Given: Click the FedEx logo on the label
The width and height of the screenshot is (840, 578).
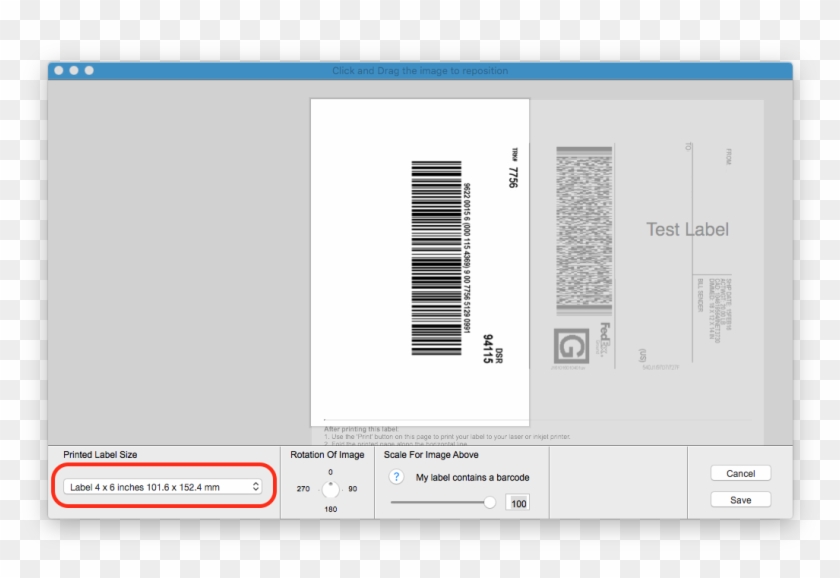Looking at the screenshot, I should pyautogui.click(x=604, y=340).
